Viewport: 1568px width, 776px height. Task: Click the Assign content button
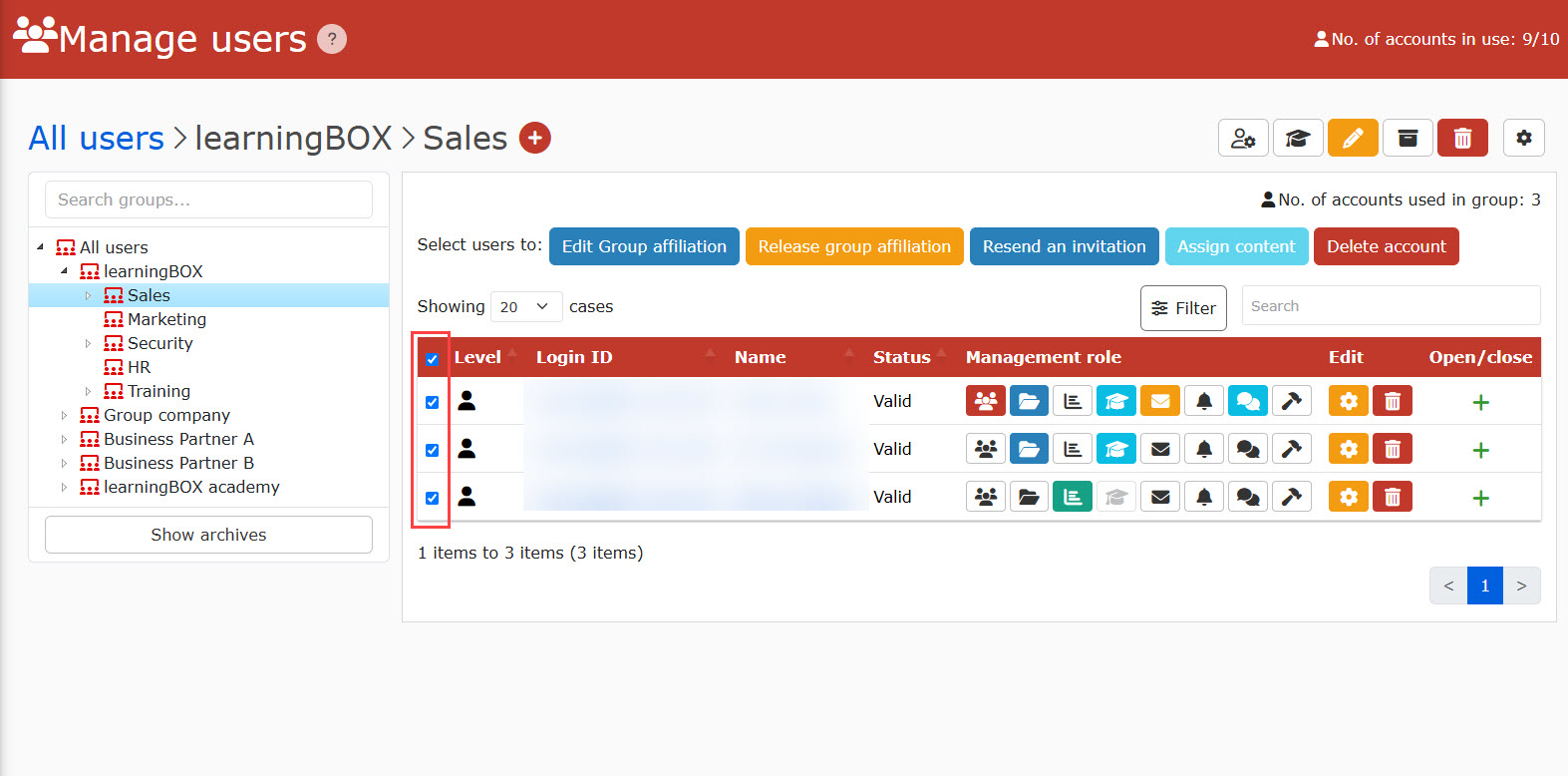(1235, 246)
